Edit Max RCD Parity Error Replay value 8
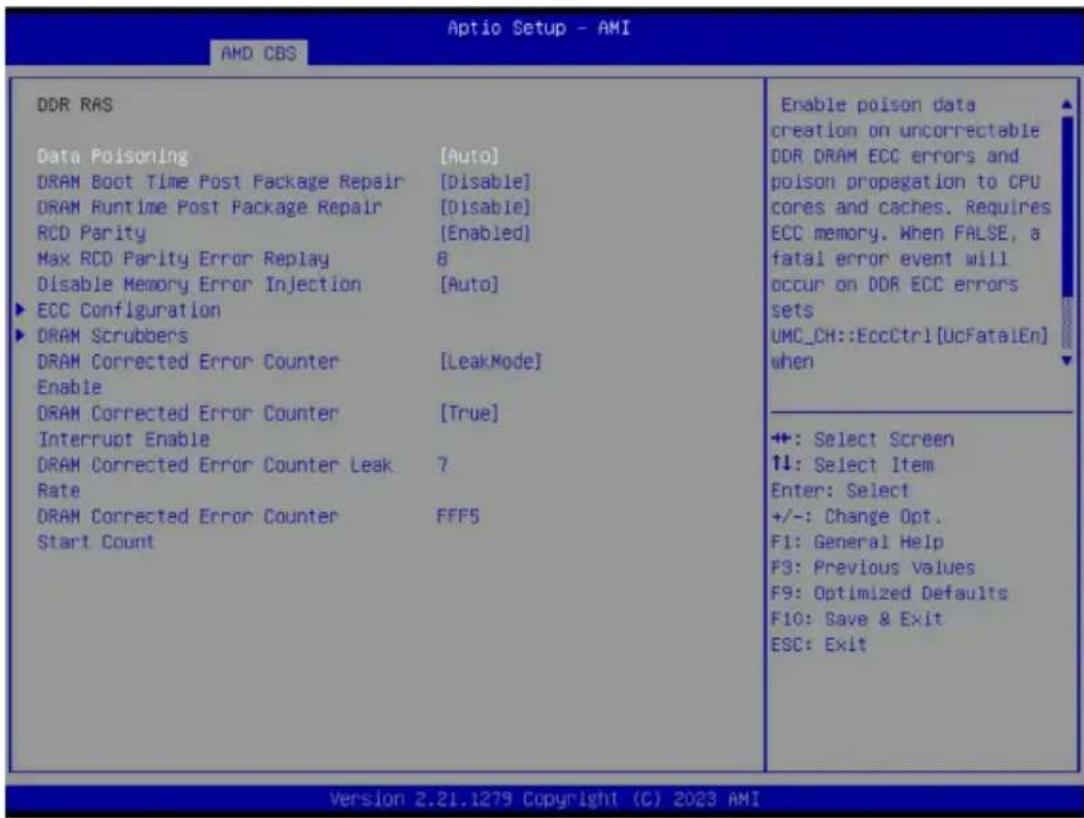Viewport: 1084px width, 818px height. (x=442, y=259)
